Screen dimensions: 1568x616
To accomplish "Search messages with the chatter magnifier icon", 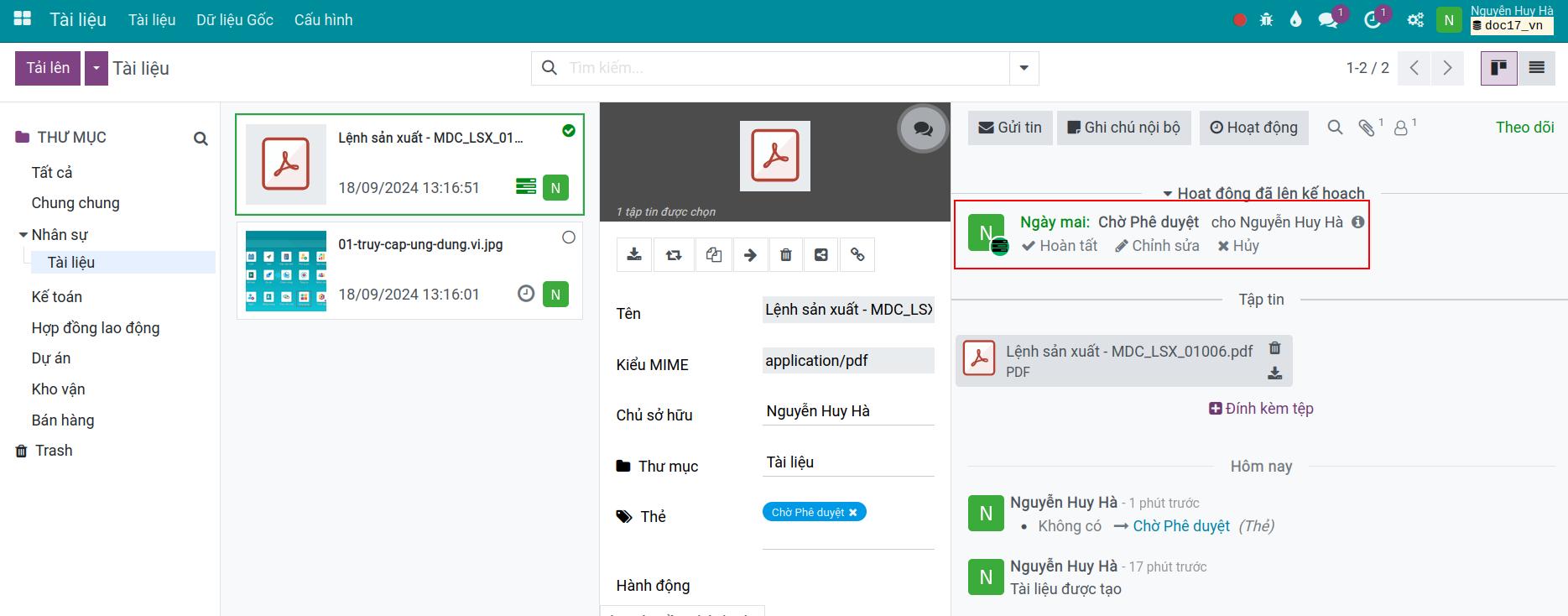I will (1335, 128).
